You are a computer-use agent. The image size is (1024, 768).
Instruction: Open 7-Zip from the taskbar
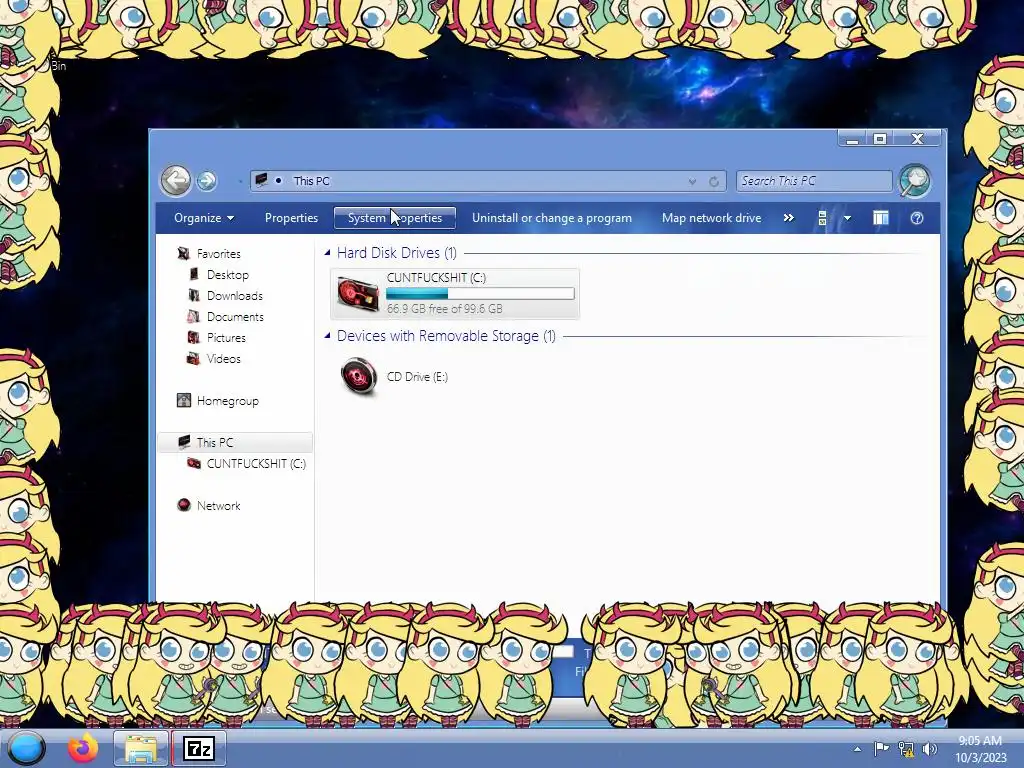[199, 748]
